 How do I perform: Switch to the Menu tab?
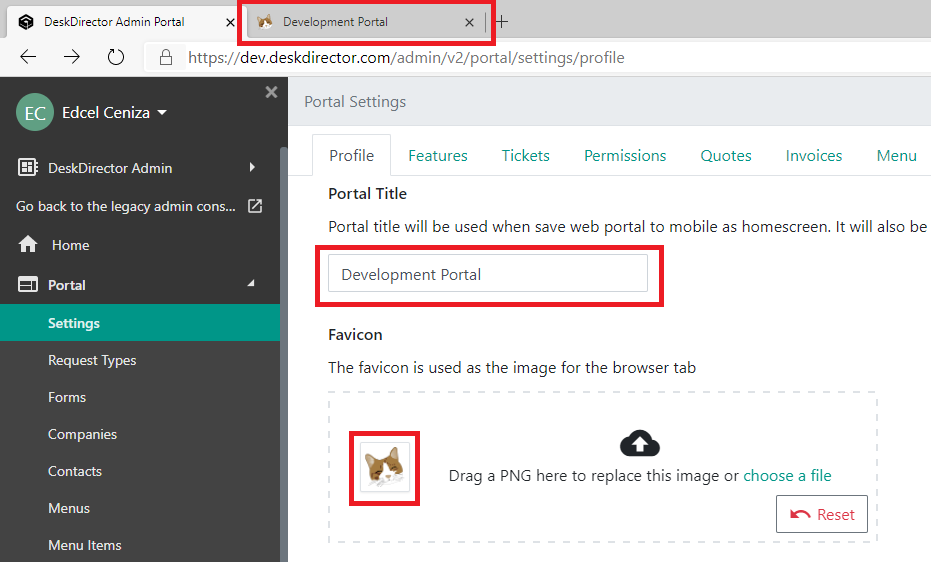(x=897, y=155)
